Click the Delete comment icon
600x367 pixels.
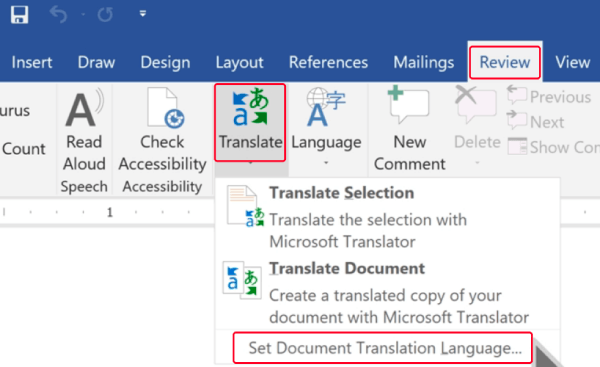[x=476, y=104]
